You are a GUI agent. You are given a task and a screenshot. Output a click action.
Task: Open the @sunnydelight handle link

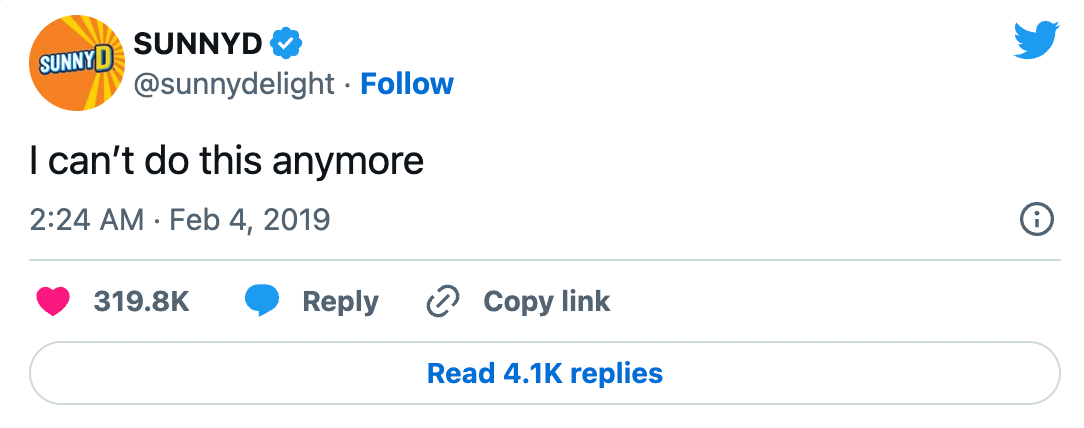coord(235,84)
